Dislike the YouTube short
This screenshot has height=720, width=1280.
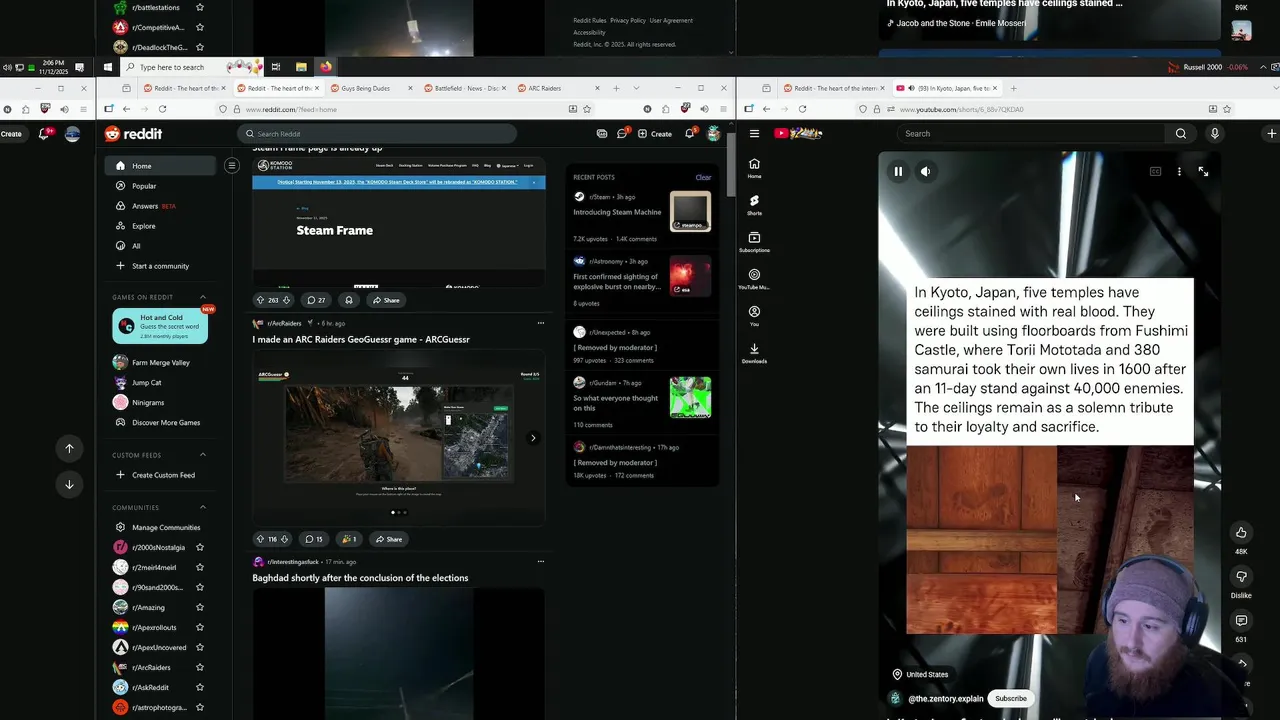(1241, 577)
